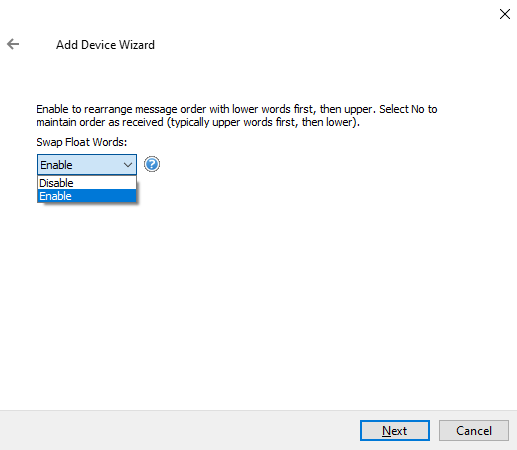Proceed with the Next button
The width and height of the screenshot is (517, 450).
pyautogui.click(x=395, y=431)
